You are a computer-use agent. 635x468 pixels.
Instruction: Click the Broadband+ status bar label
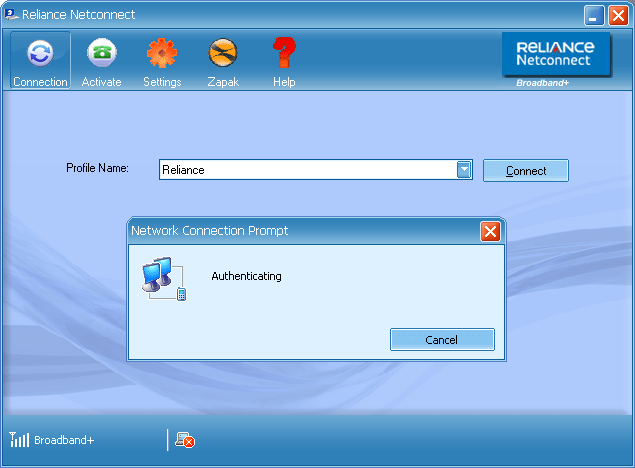64,440
